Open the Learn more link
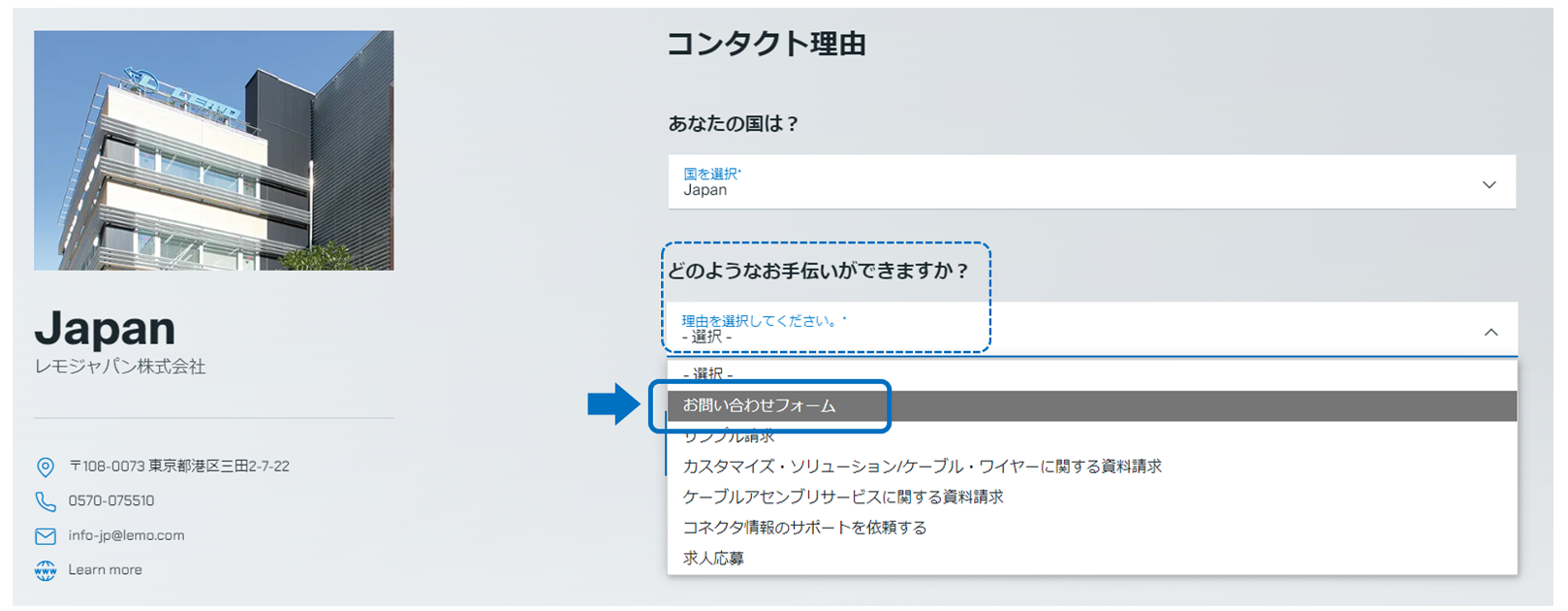 105,570
